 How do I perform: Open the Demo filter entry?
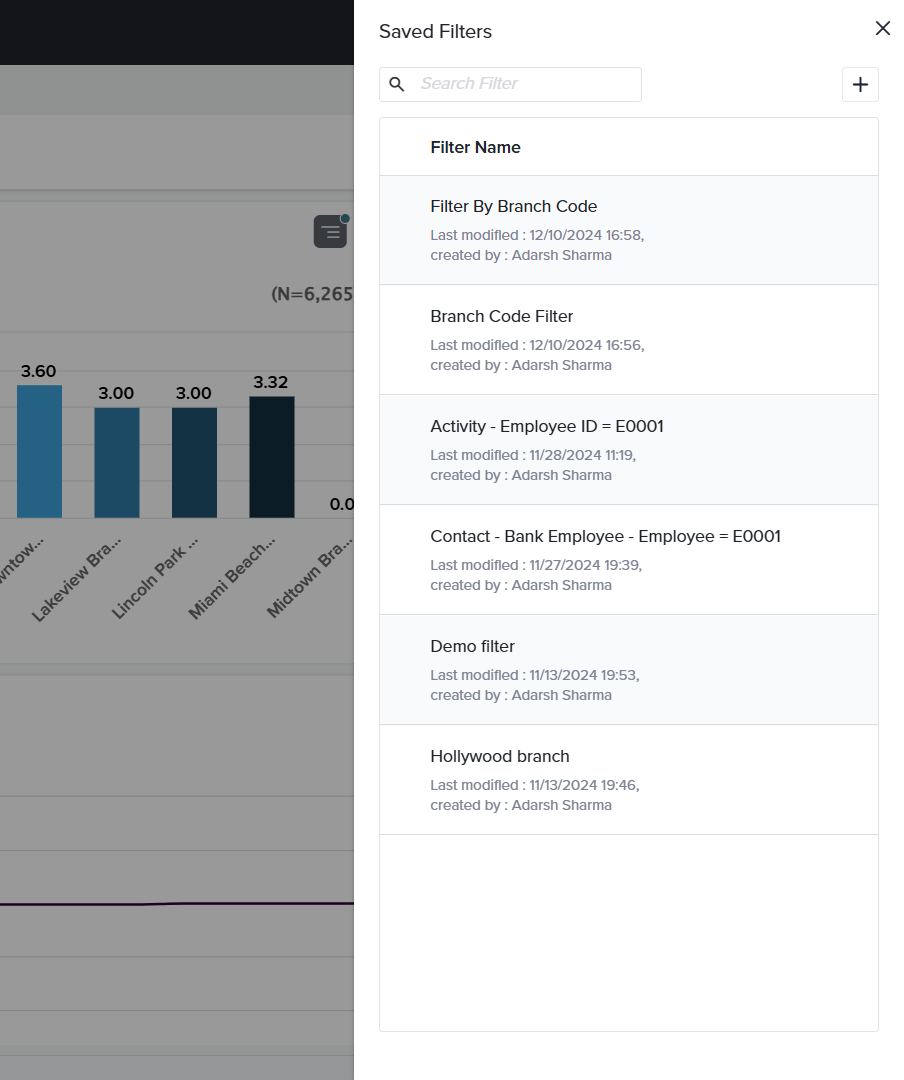pos(472,647)
